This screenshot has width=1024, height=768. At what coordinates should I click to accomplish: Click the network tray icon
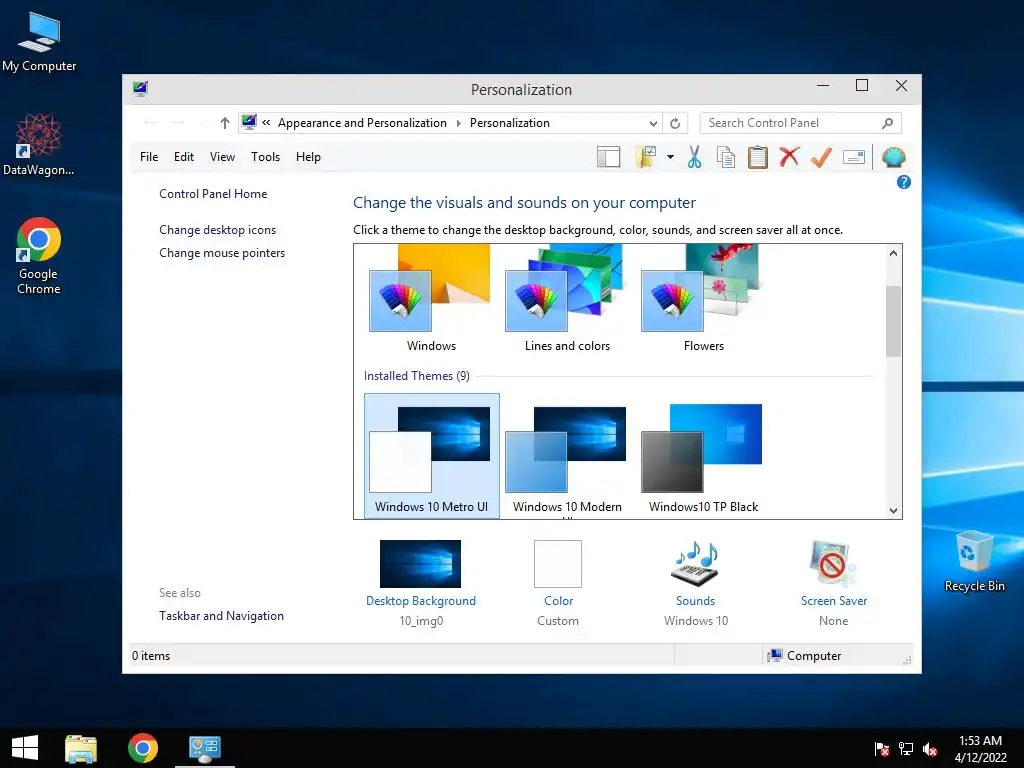(x=906, y=749)
